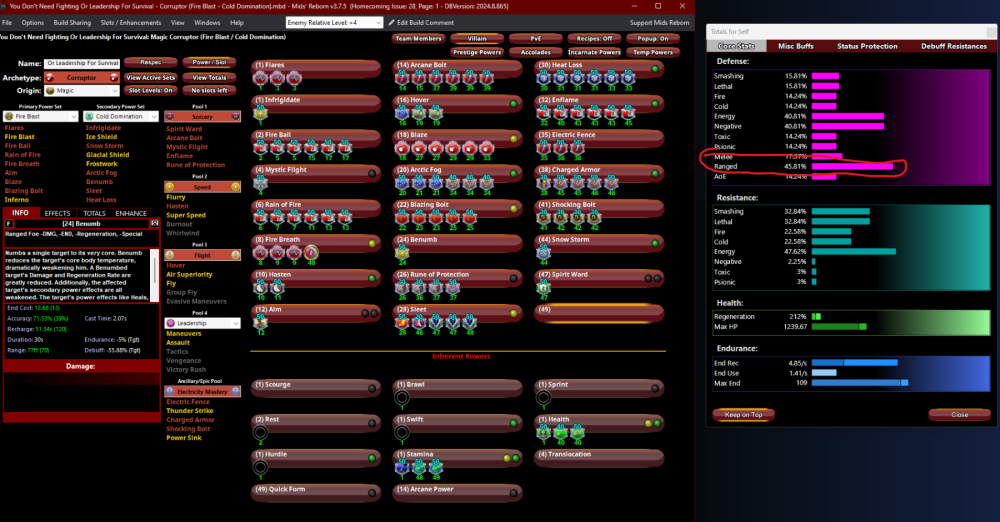Click the Ranged defense magenta bar
Screen dimensions: 1000x522
(x=852, y=166)
